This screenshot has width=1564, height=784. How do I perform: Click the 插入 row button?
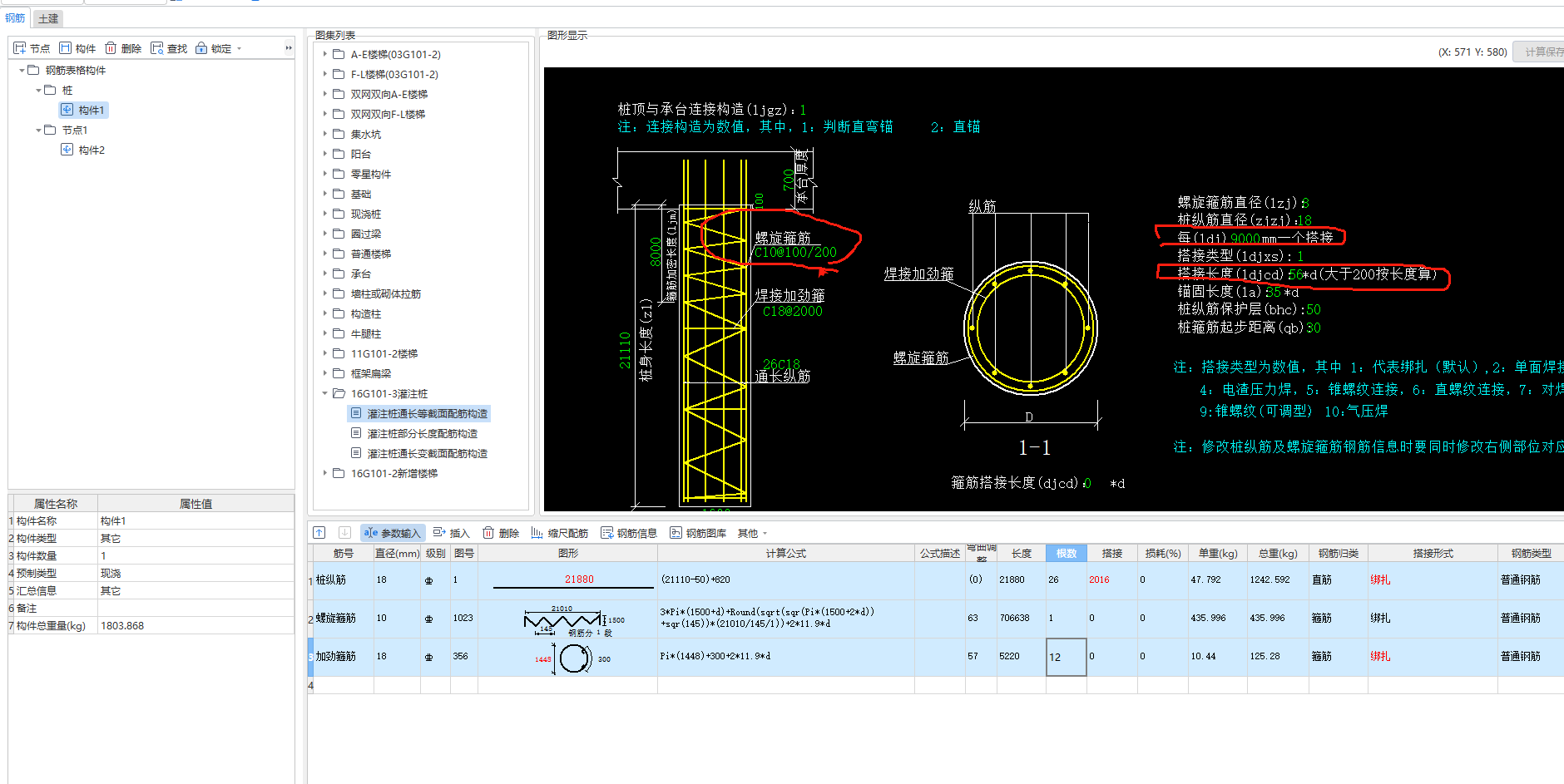tap(452, 533)
